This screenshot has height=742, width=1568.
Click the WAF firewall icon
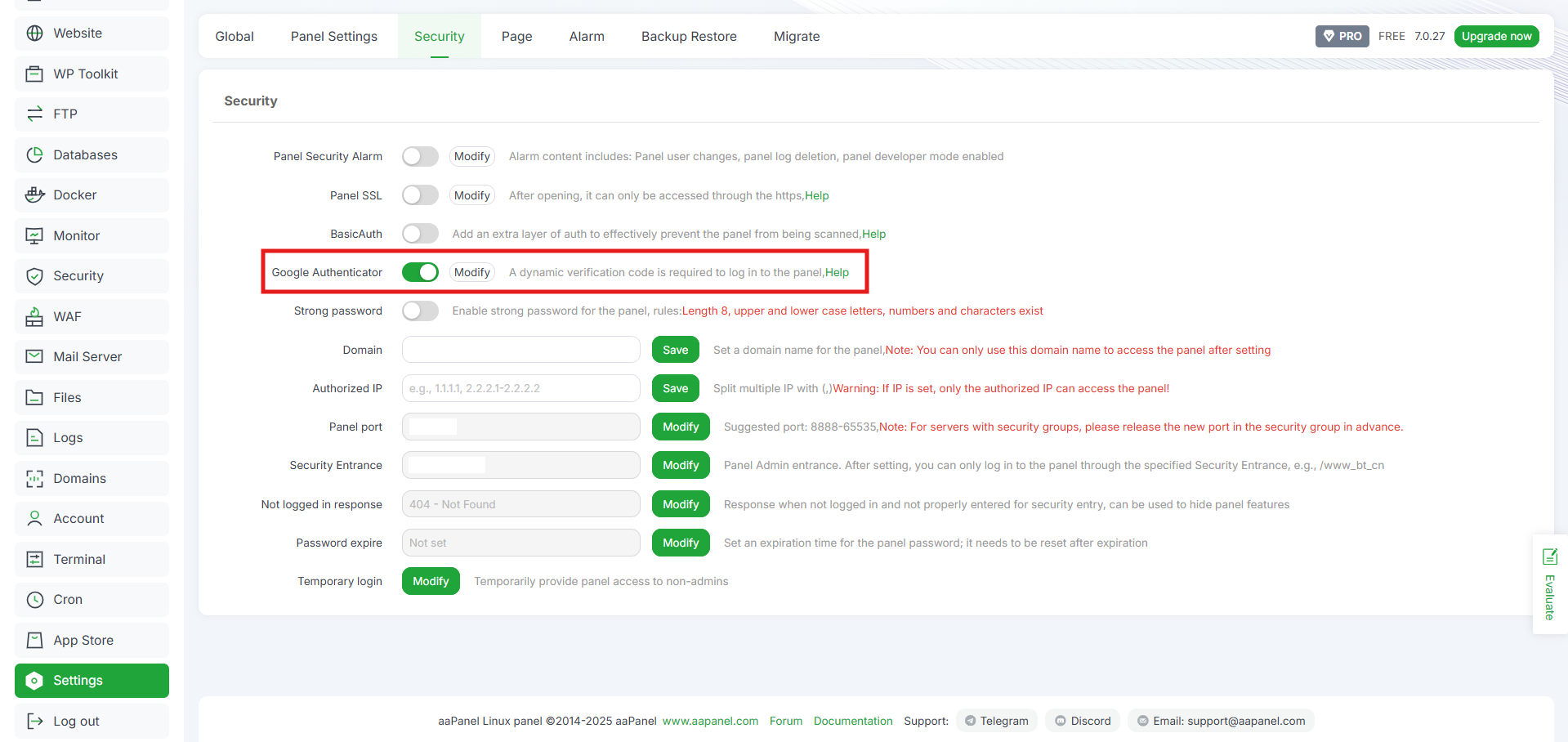pyautogui.click(x=34, y=316)
